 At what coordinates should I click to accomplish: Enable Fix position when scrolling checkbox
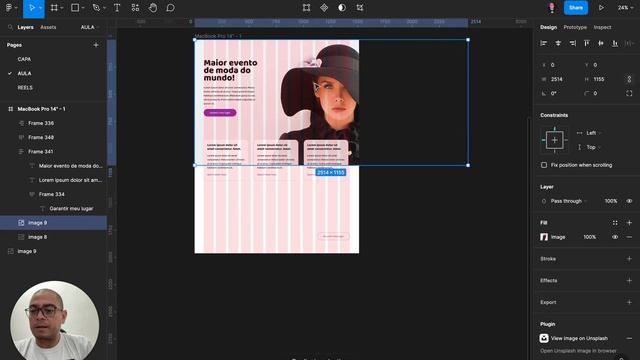click(544, 165)
